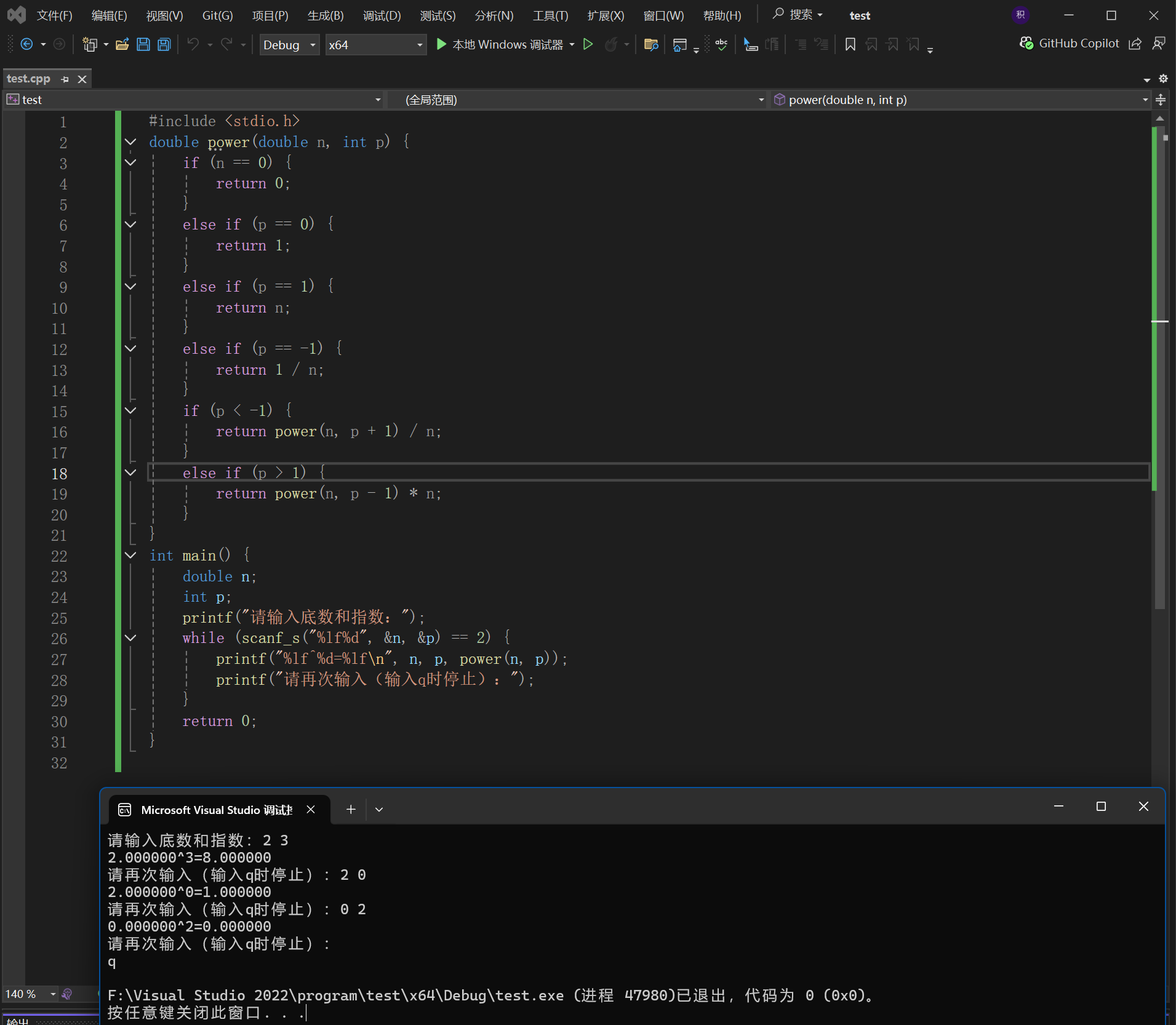
Task: Click the 搜索 search button
Action: click(798, 15)
